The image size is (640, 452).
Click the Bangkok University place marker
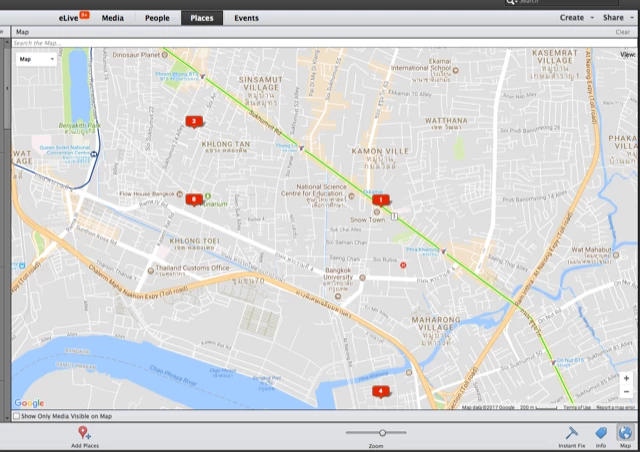[362, 277]
